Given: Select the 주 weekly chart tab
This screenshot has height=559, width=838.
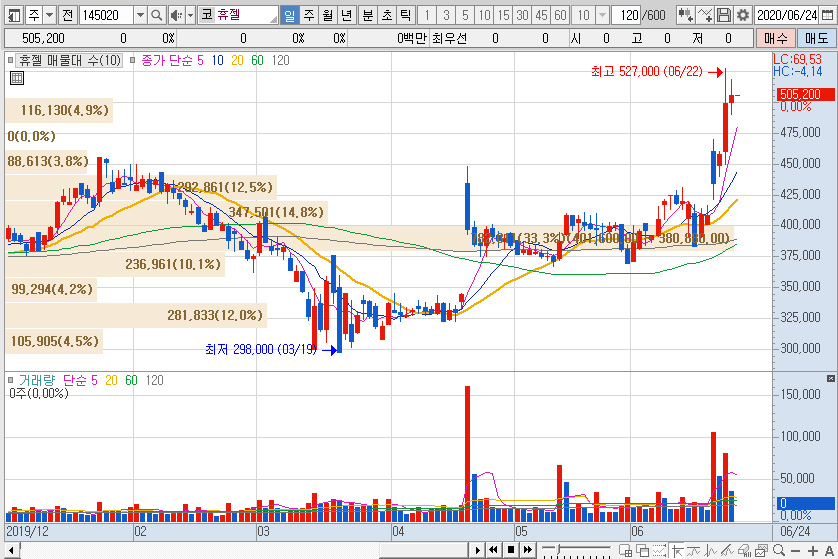Looking at the screenshot, I should (308, 15).
